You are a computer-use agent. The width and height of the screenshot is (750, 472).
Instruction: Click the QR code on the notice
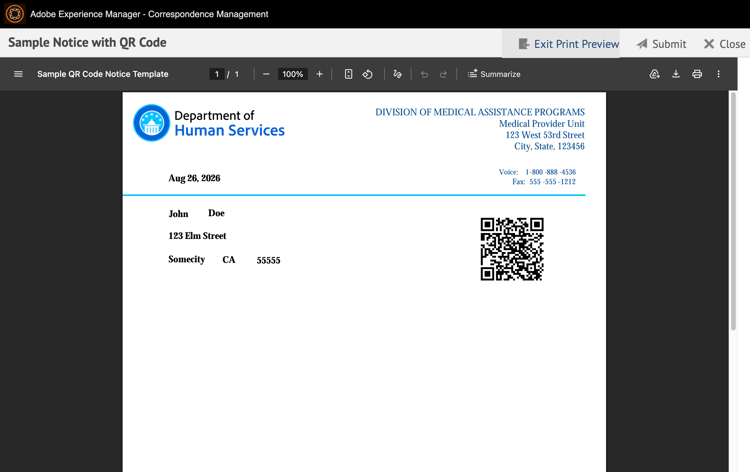pyautogui.click(x=512, y=249)
